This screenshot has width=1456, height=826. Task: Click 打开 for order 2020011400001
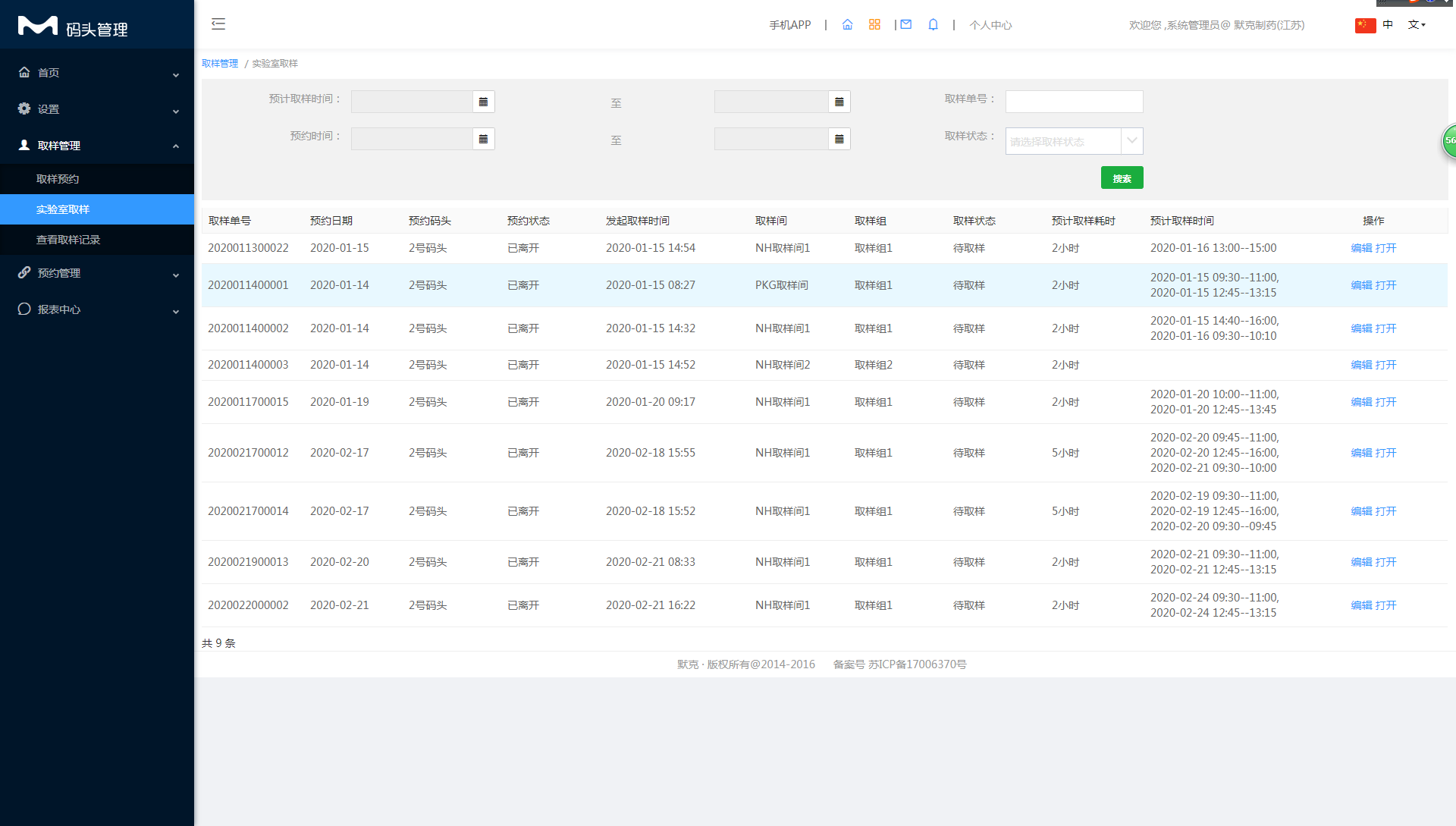pyautogui.click(x=1385, y=285)
